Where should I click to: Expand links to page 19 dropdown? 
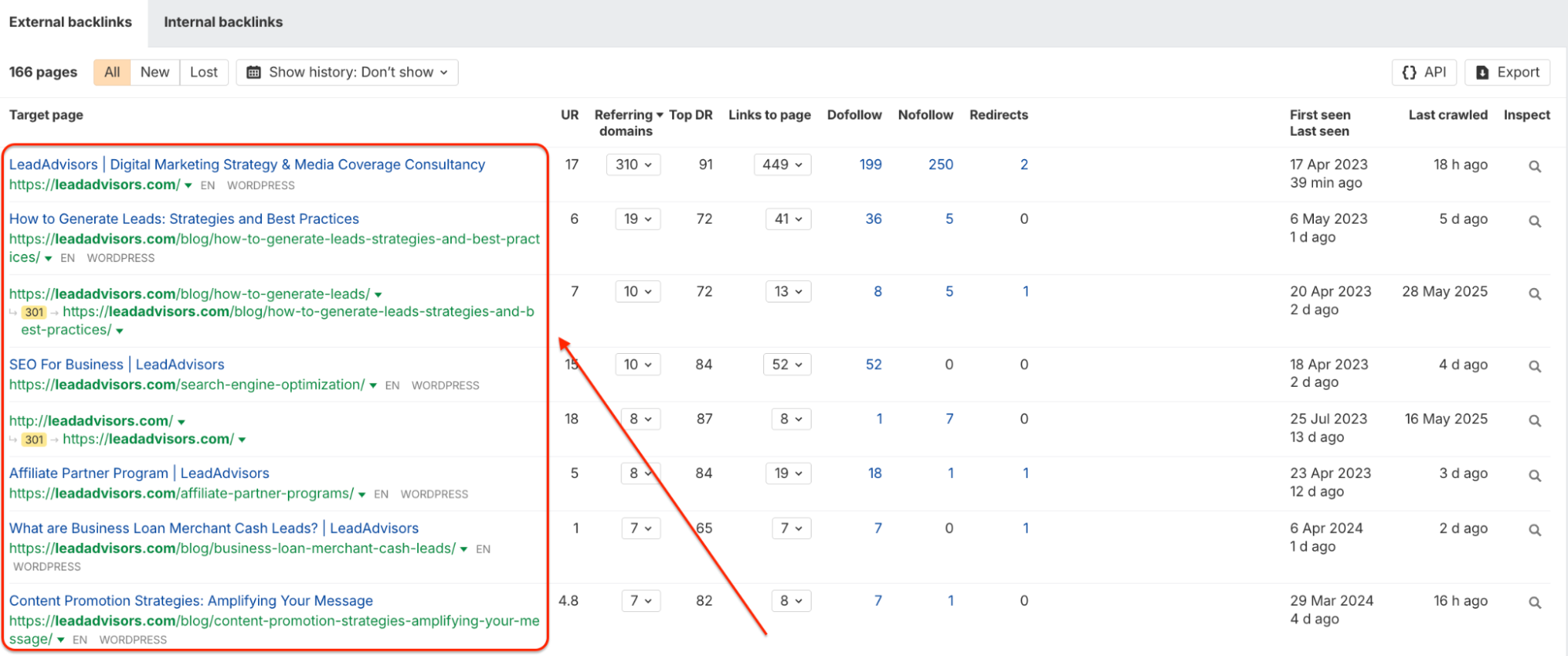[788, 473]
